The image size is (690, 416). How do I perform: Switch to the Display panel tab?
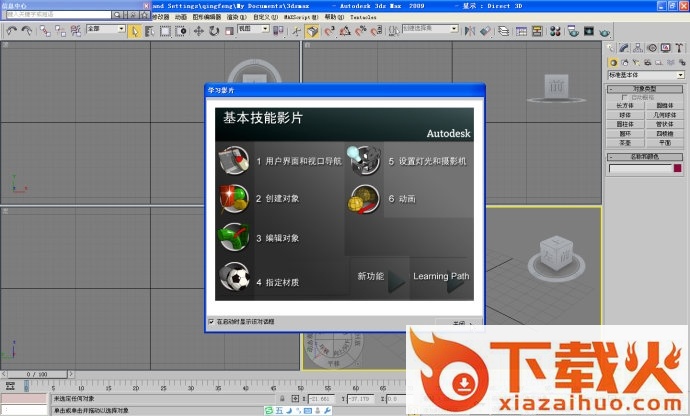tap(665, 48)
